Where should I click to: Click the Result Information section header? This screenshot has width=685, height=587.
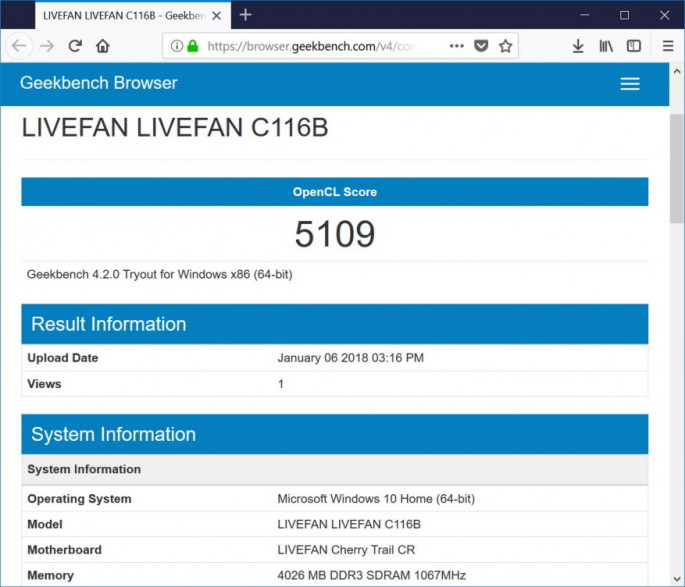pos(335,324)
